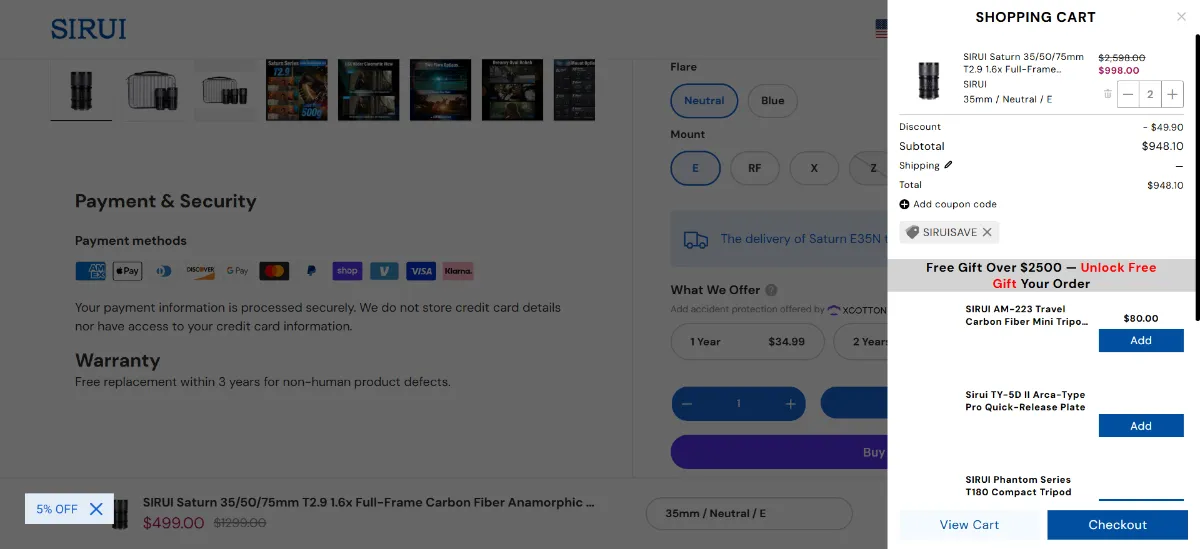This screenshot has width=1200, height=549.
Task: Open the View Cart page
Action: 969,525
